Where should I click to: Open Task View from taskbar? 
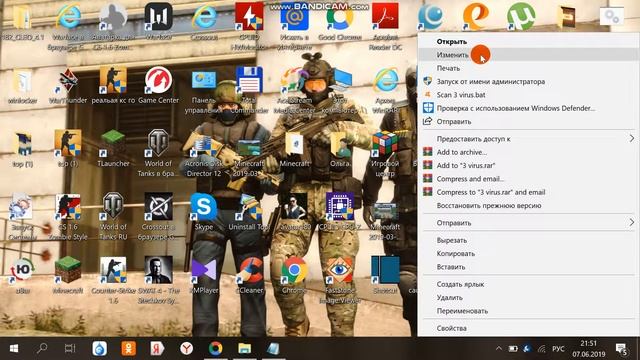pyautogui.click(x=70, y=349)
